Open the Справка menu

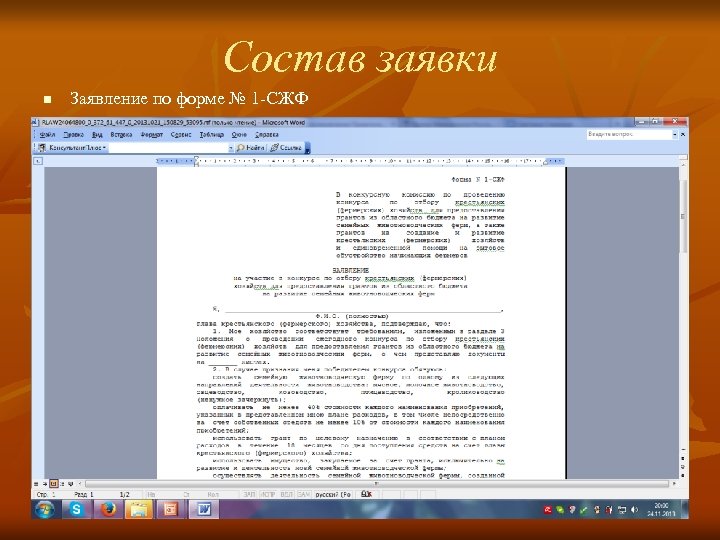click(267, 135)
